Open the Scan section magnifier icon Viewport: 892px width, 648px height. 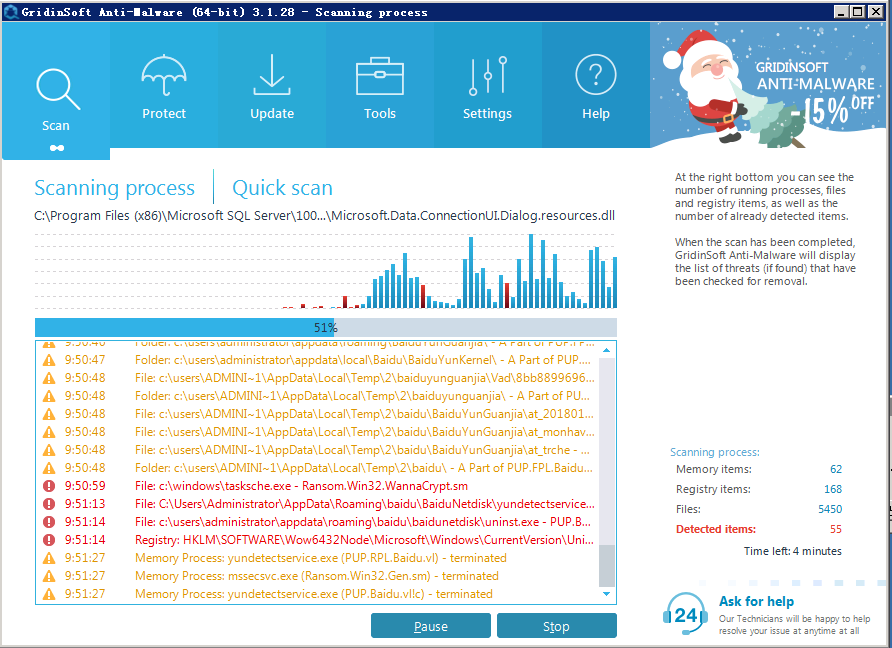pyautogui.click(x=57, y=89)
